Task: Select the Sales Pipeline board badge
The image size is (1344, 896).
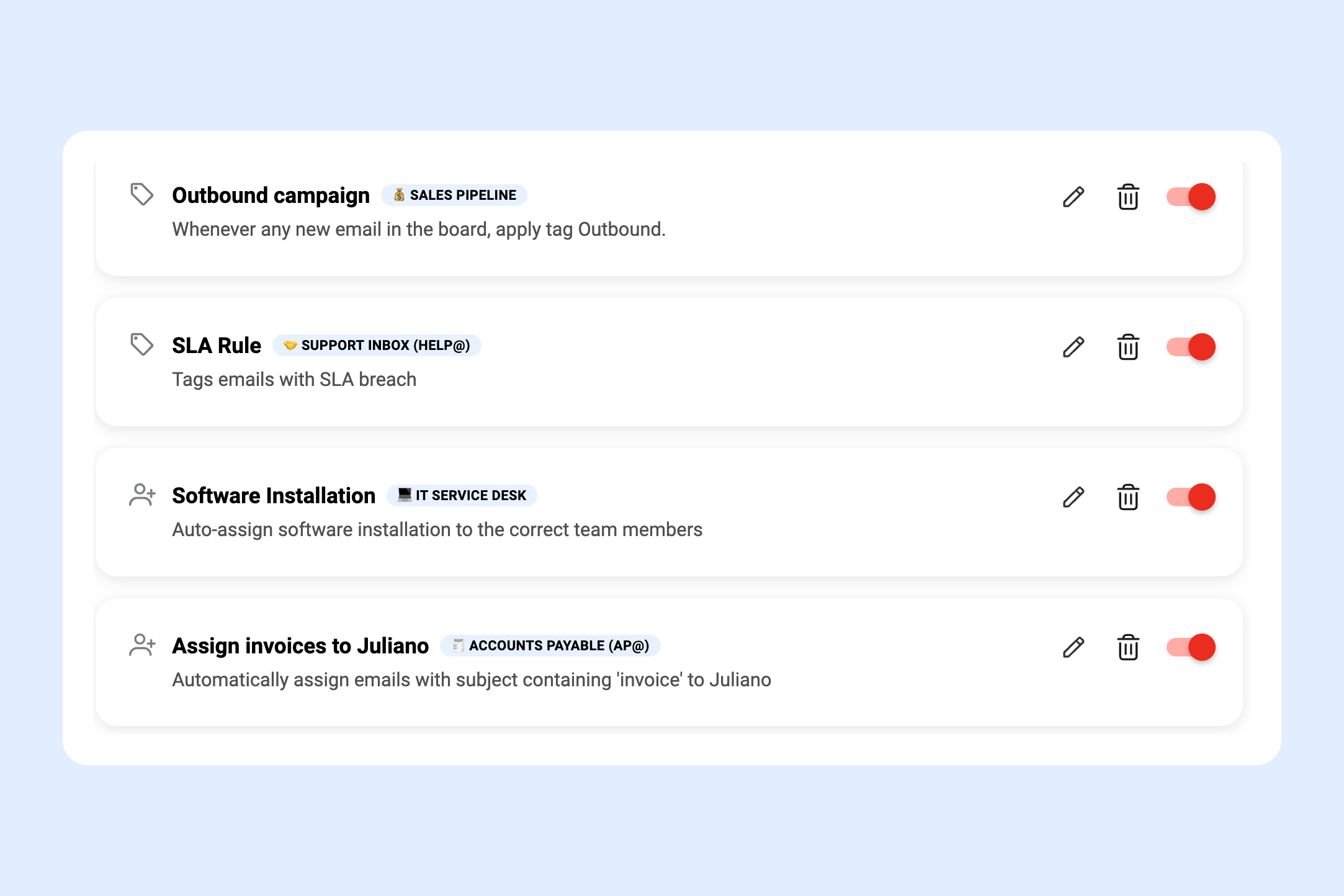Action: click(x=454, y=195)
